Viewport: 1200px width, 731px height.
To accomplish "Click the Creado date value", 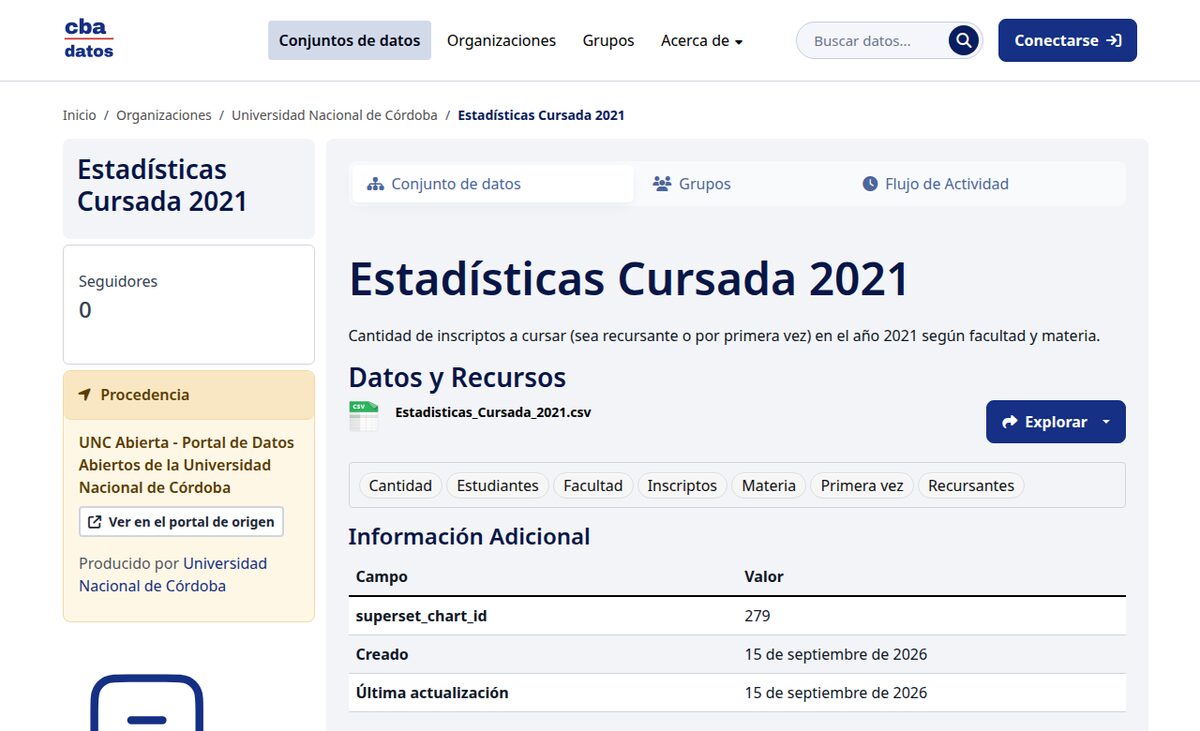I will coord(836,654).
